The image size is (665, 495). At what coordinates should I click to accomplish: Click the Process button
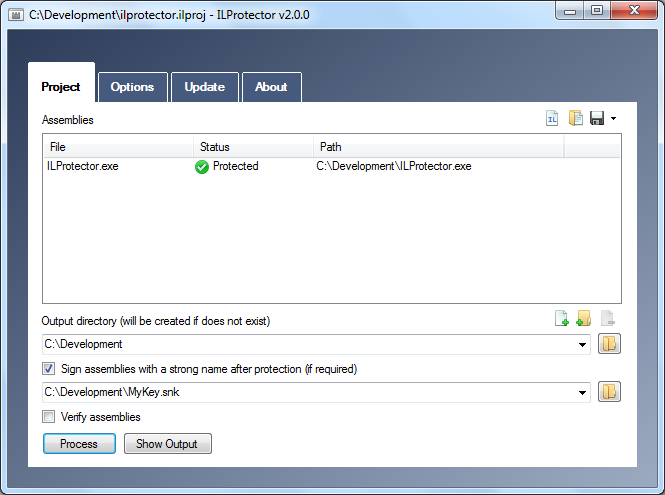(x=79, y=444)
